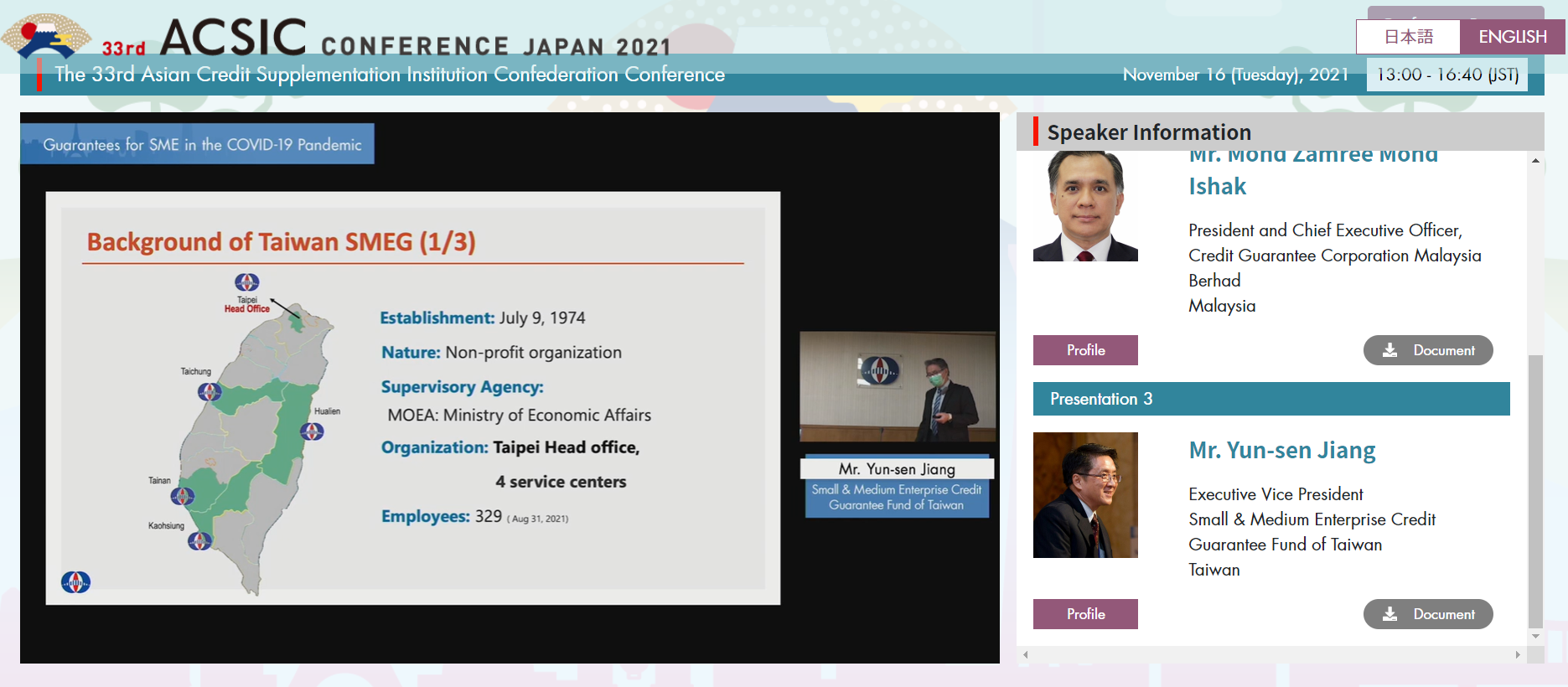Click the Presentation 3 section header
The width and height of the screenshot is (1568, 687).
[1271, 399]
